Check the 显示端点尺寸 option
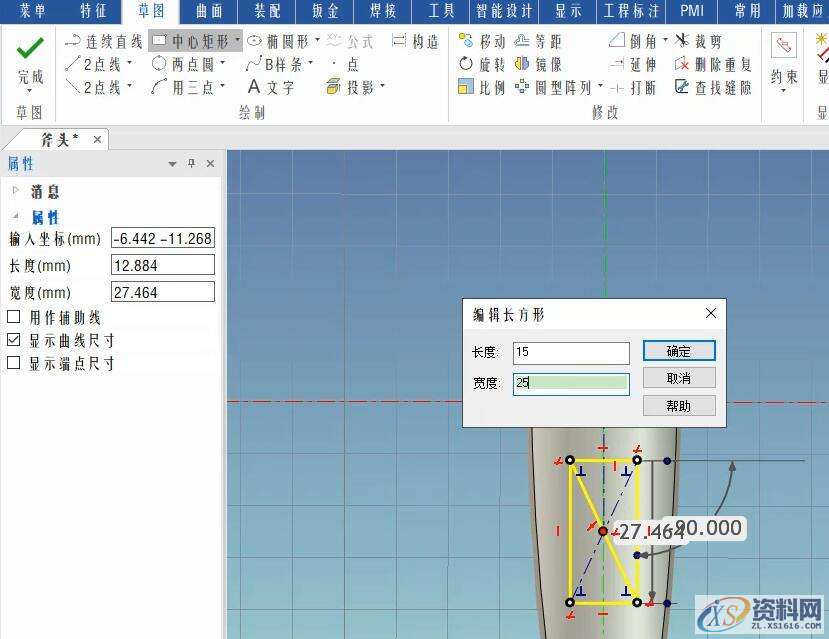Viewport: 829px width, 639px height. (15, 362)
